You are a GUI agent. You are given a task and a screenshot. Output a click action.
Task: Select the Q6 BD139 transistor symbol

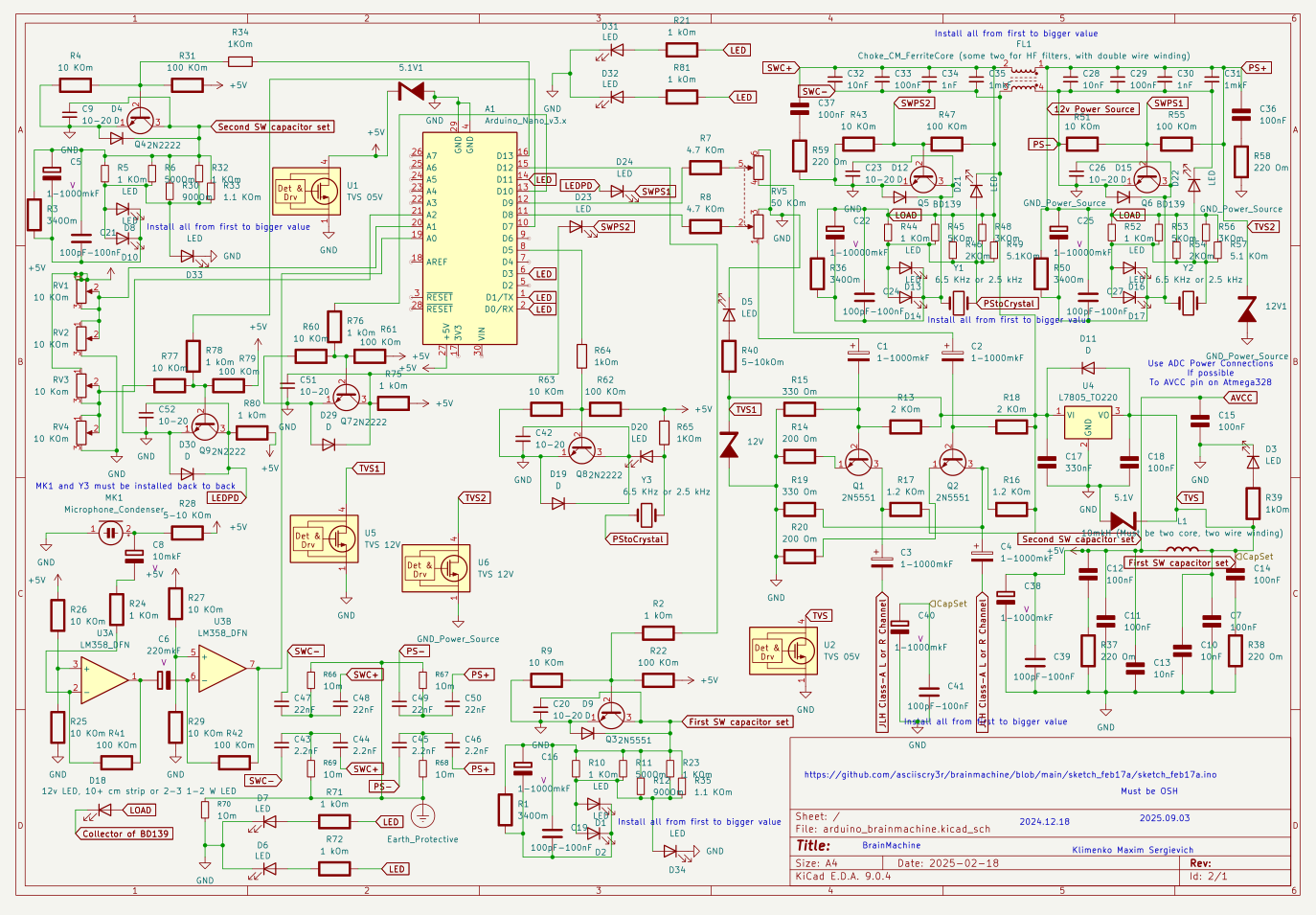pyautogui.click(x=1146, y=178)
